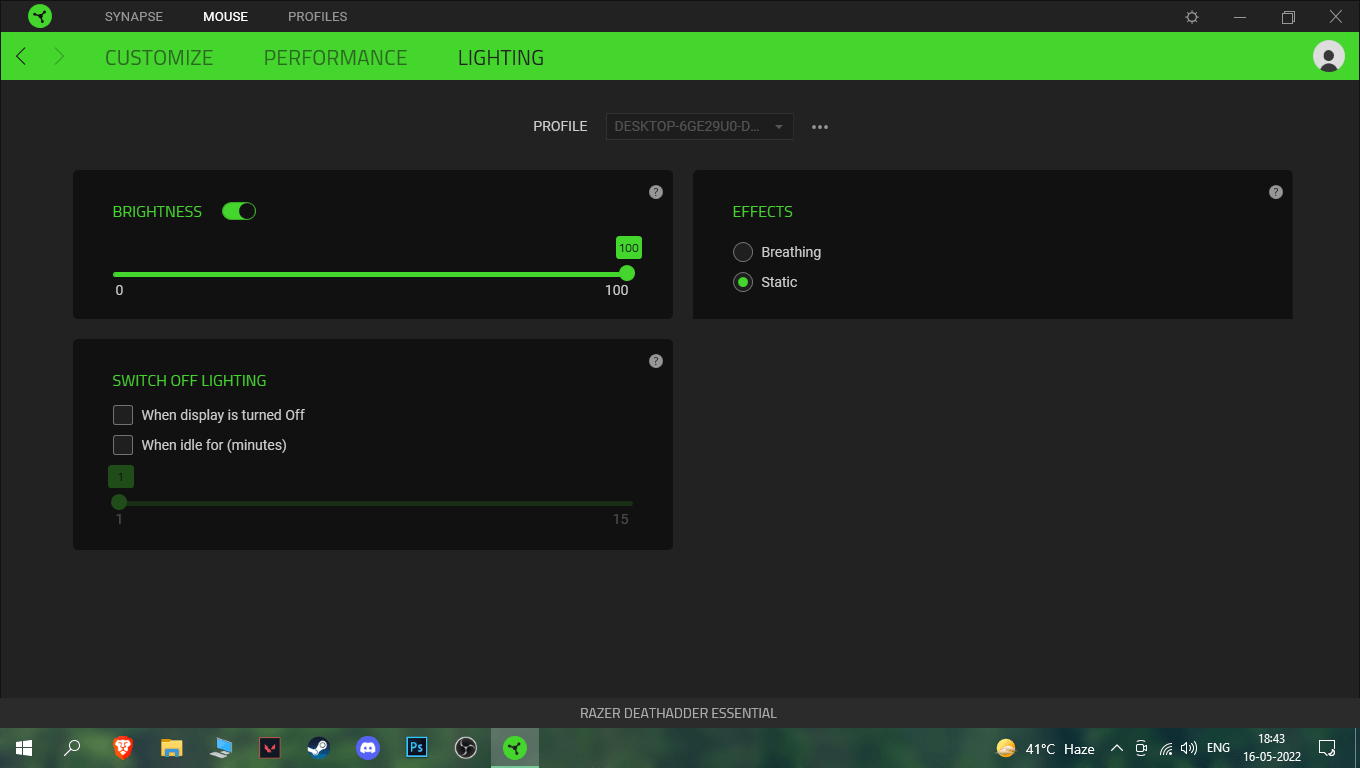Screen dimensions: 1360x768
Task: Go back using the left arrow
Action: click(x=22, y=57)
